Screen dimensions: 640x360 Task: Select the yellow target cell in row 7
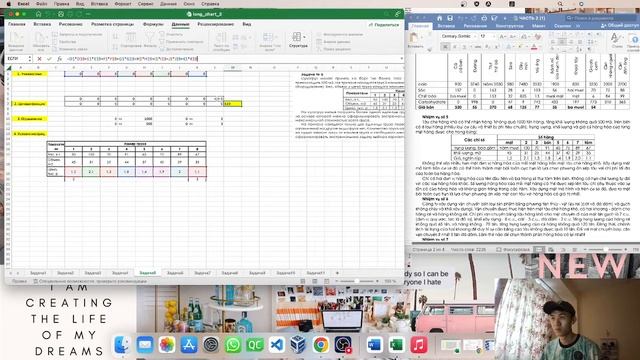[x=232, y=104]
